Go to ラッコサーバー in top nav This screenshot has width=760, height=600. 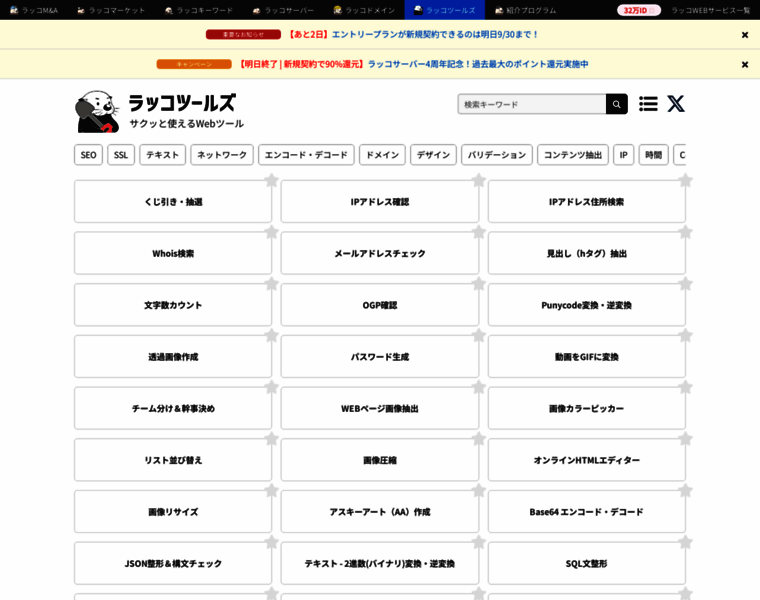pos(284,10)
